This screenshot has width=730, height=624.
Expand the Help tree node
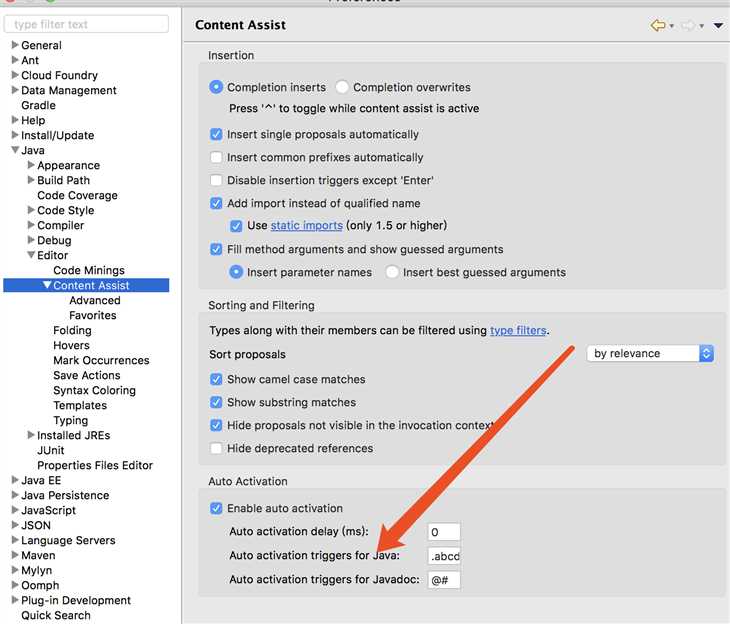[x=15, y=120]
